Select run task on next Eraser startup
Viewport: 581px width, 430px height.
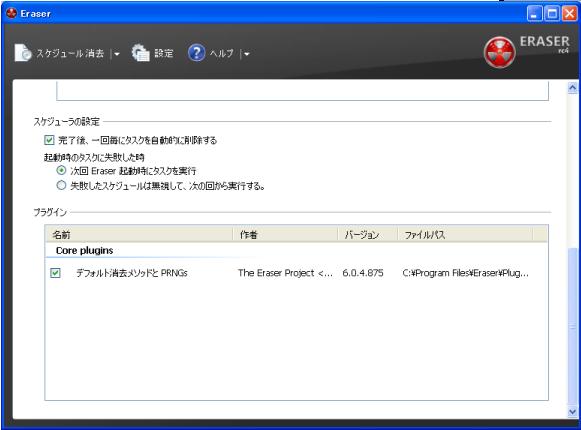tap(61, 171)
